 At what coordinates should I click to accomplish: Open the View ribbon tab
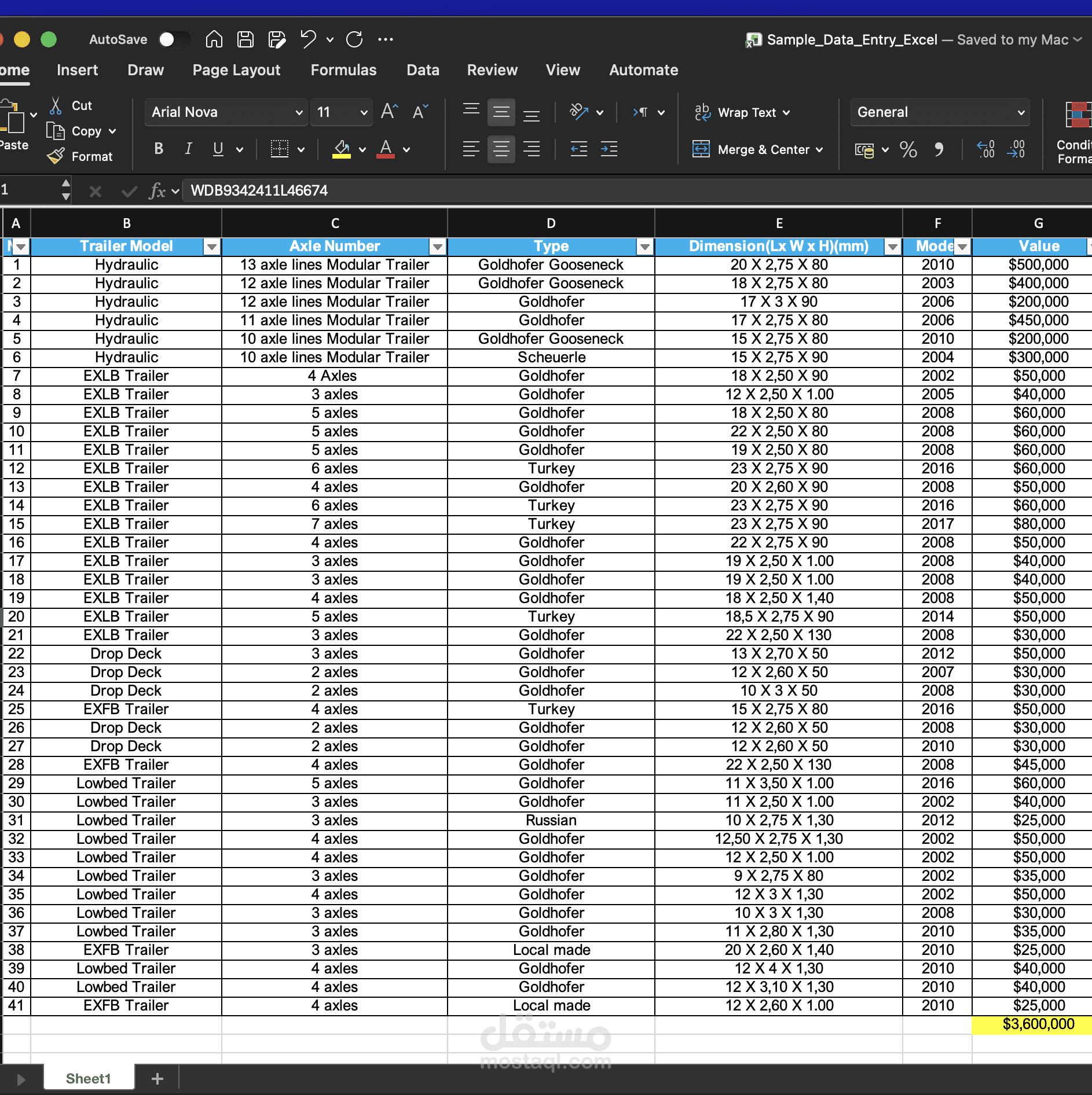coord(563,70)
